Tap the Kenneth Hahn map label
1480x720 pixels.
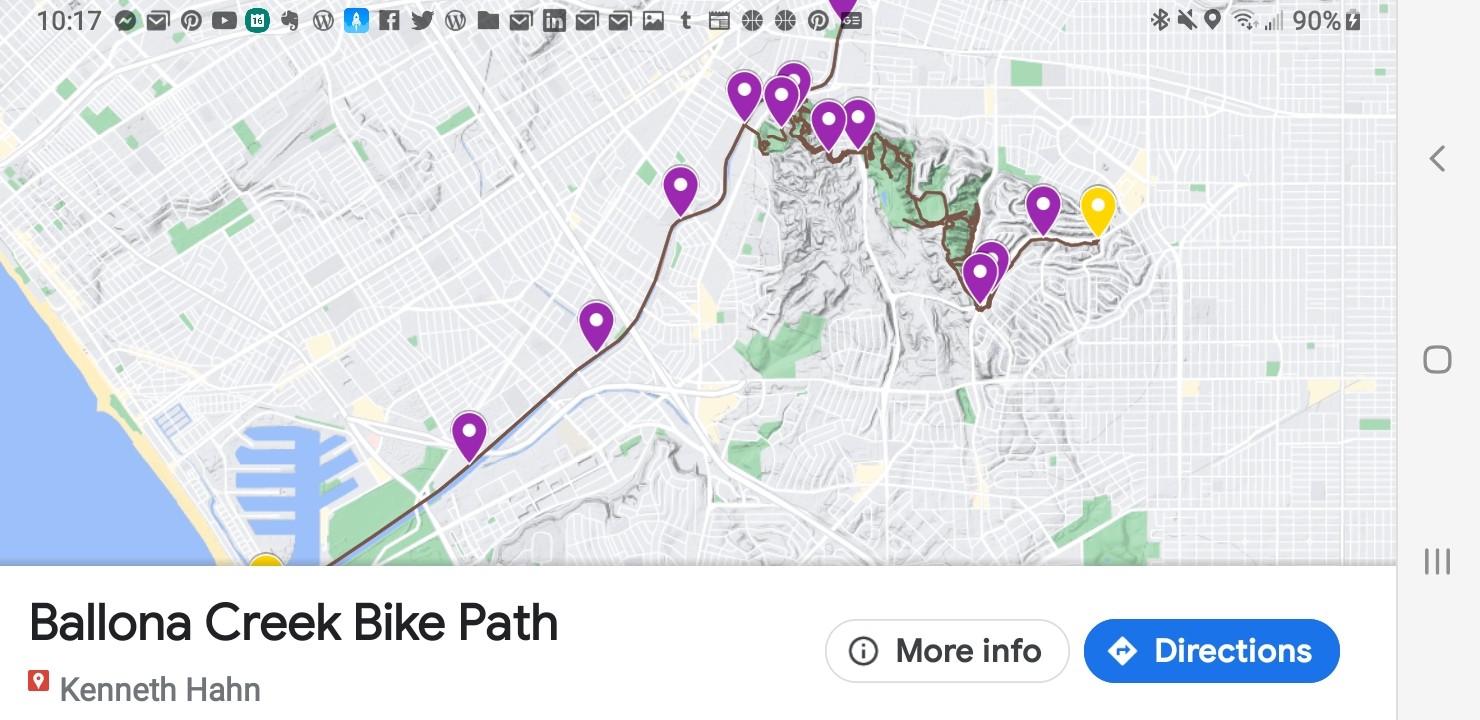pyautogui.click(x=160, y=689)
